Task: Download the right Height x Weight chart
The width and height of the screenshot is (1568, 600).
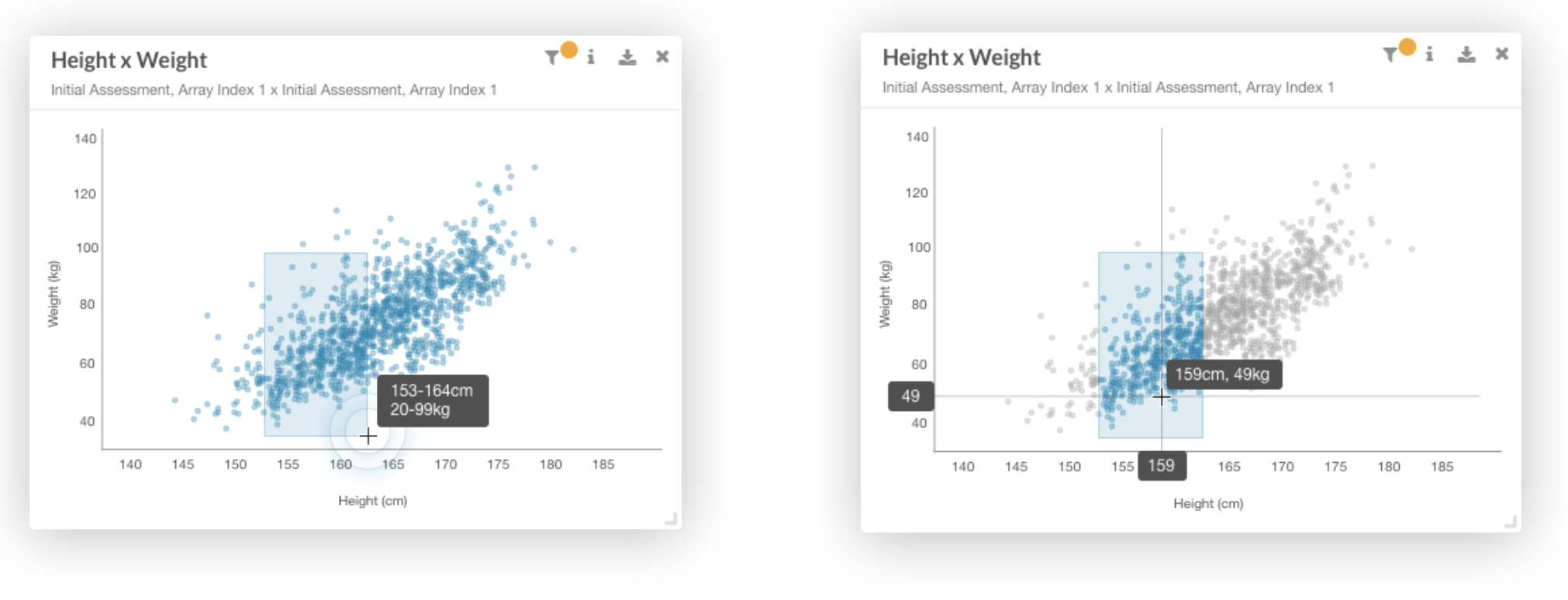Action: 1466,53
